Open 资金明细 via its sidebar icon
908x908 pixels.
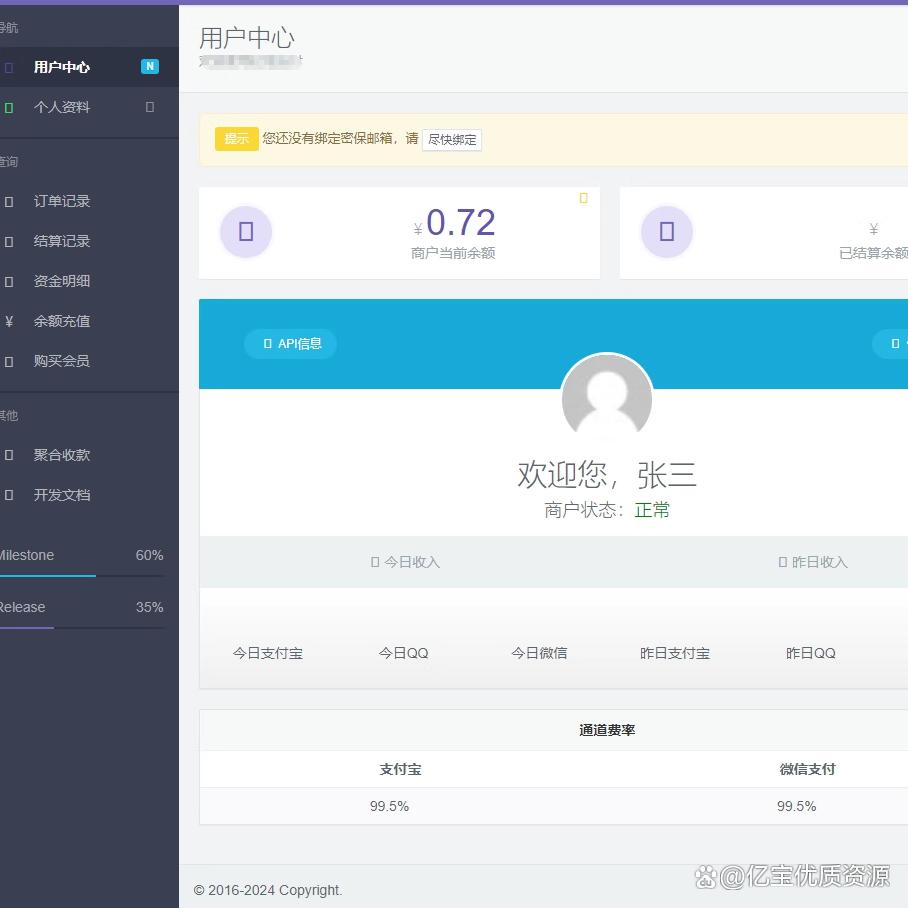pyautogui.click(x=12, y=281)
